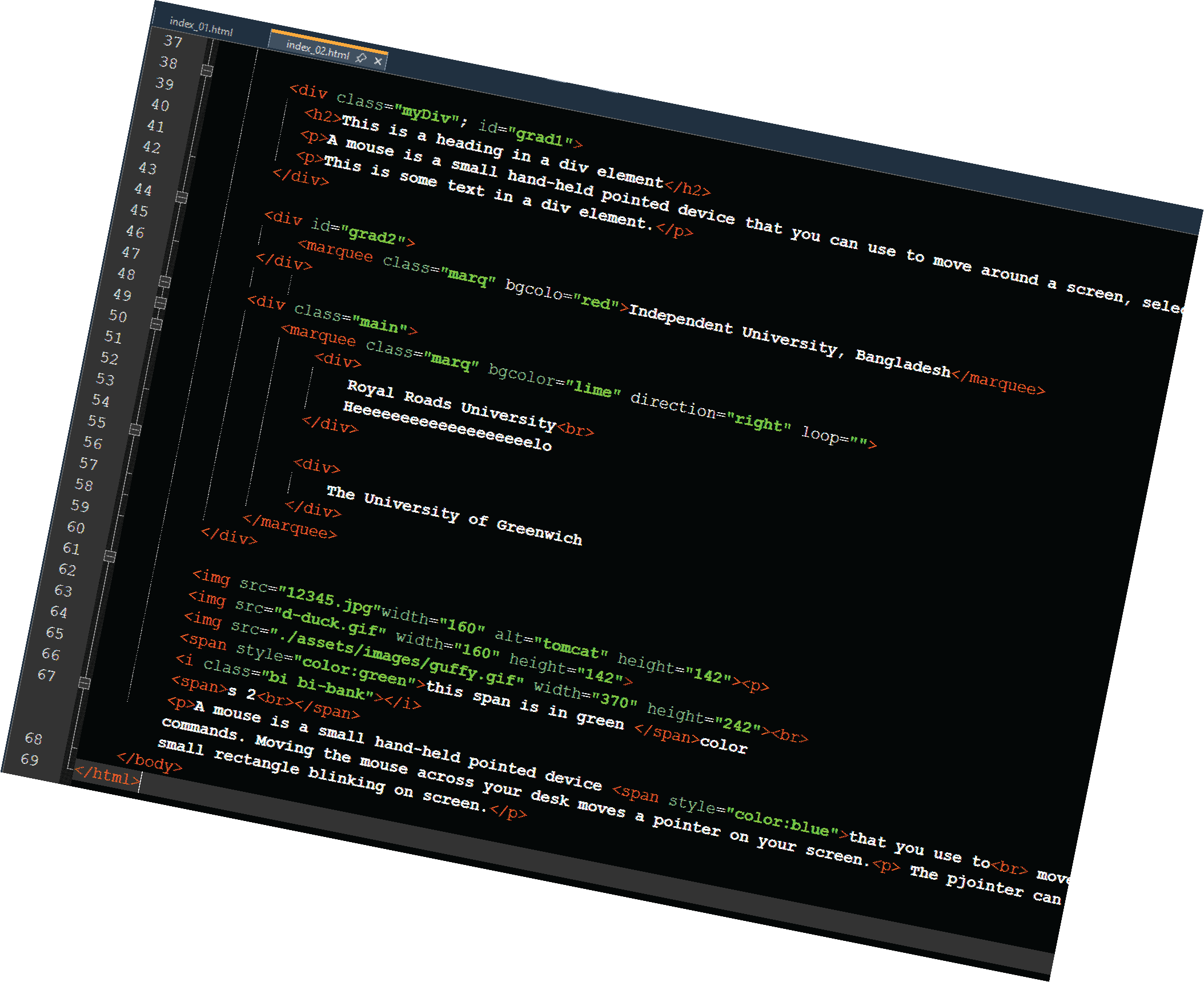Click the text "Independent University, Bangladesh"
This screenshot has height=982, width=1204.
tap(789, 341)
